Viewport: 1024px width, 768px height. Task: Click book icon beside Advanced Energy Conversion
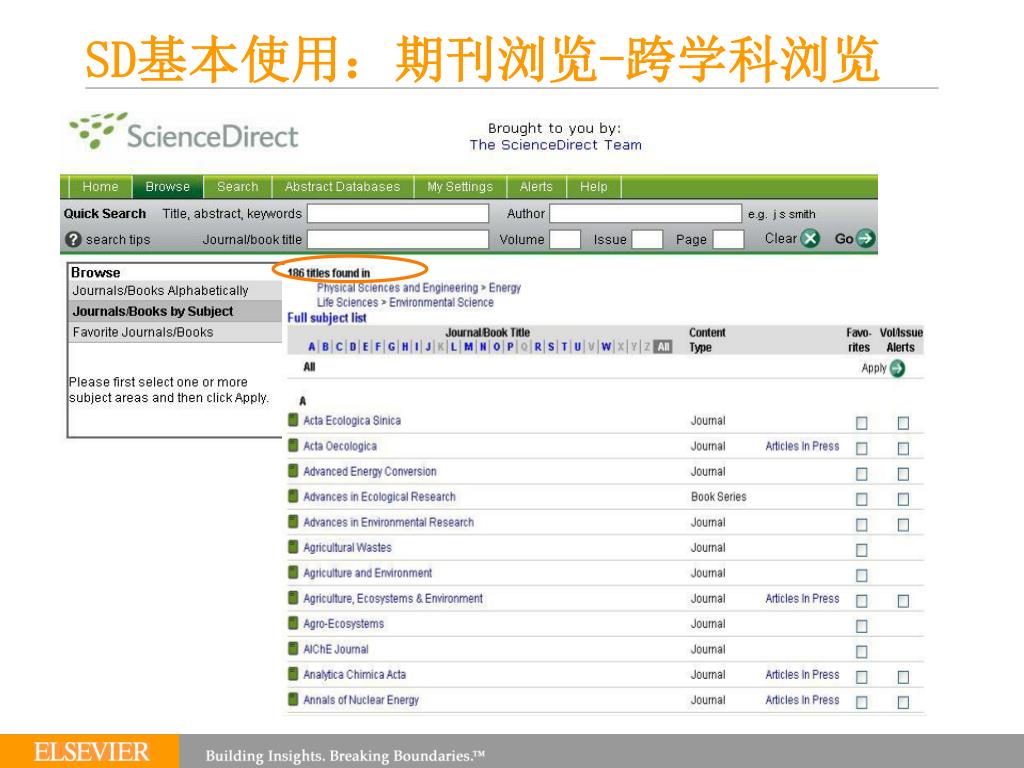point(293,471)
